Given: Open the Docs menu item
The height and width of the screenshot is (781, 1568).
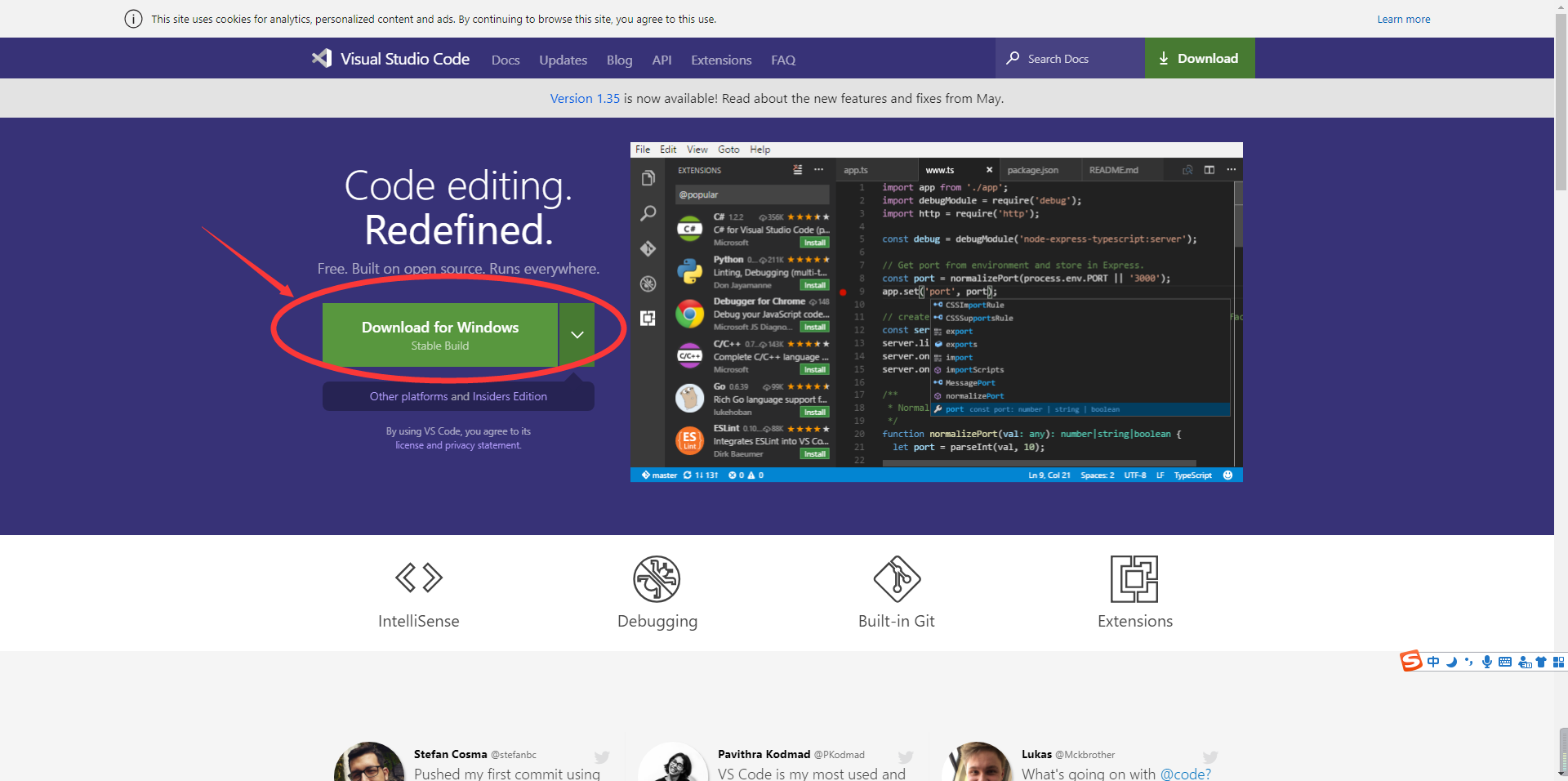Looking at the screenshot, I should click(x=506, y=60).
